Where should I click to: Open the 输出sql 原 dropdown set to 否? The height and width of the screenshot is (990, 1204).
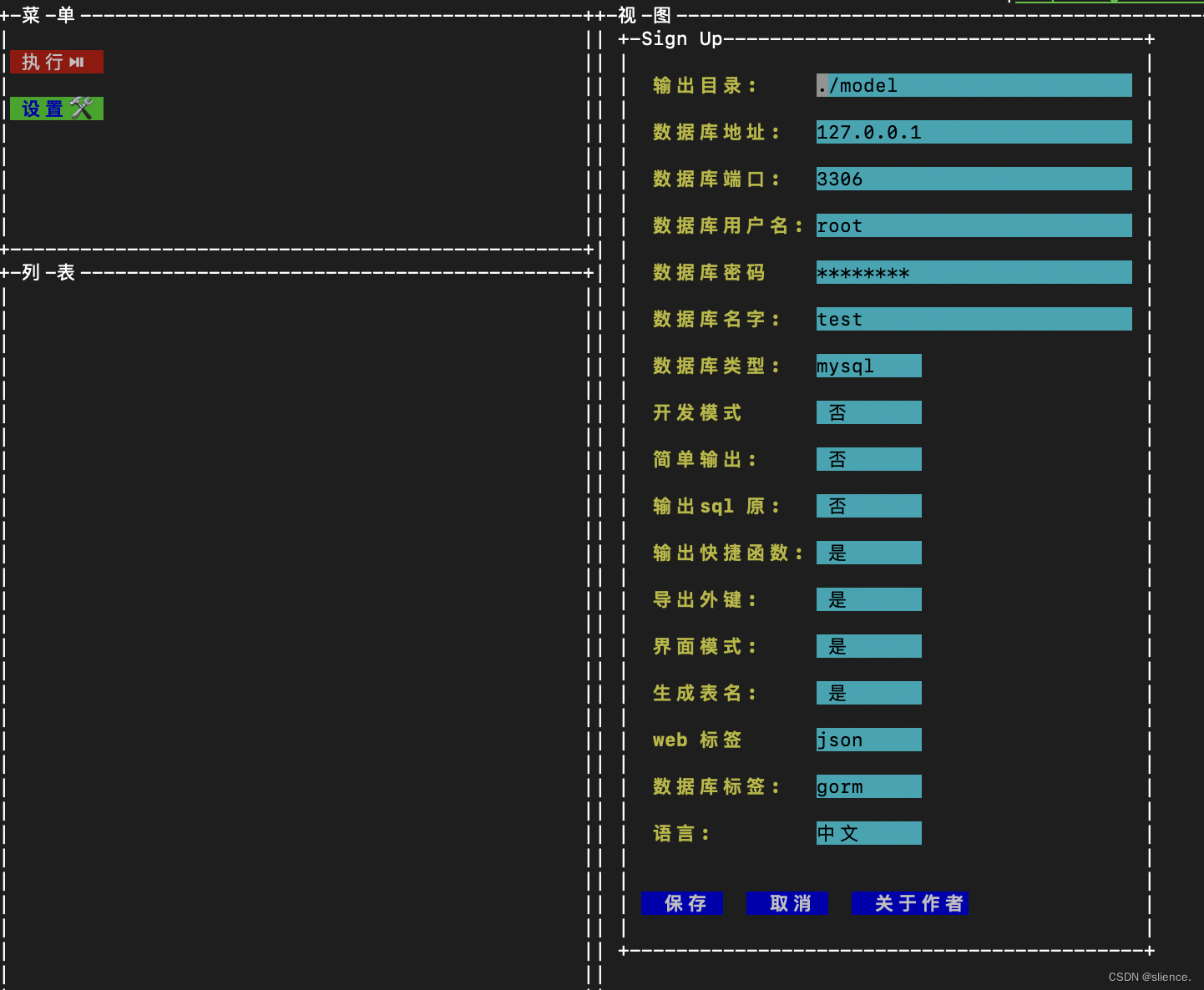(868, 506)
